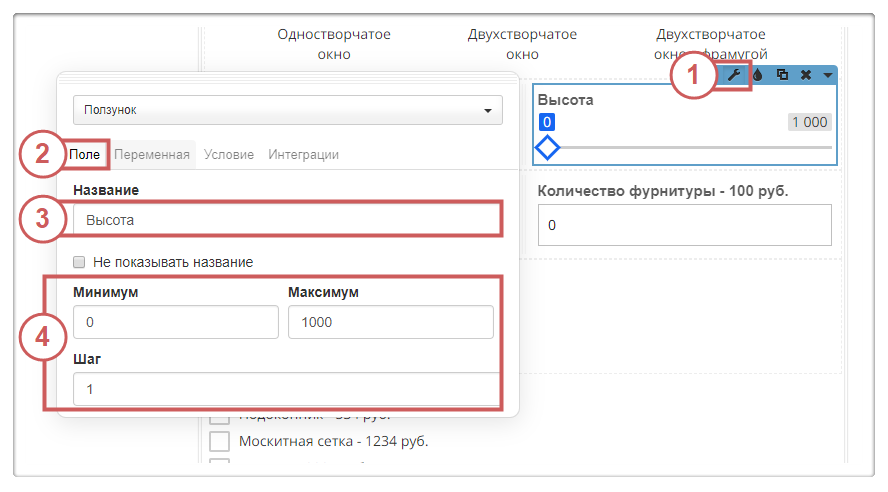Click the Максимум input field

(390, 323)
